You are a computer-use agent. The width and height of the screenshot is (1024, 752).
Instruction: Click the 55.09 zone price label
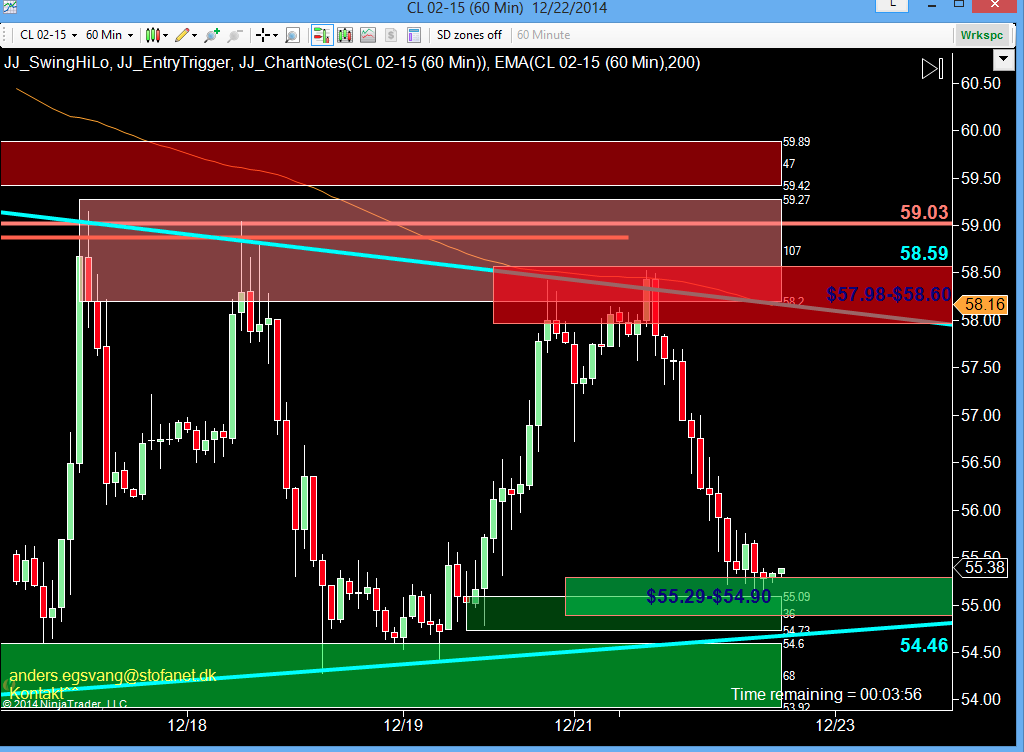pos(796,597)
